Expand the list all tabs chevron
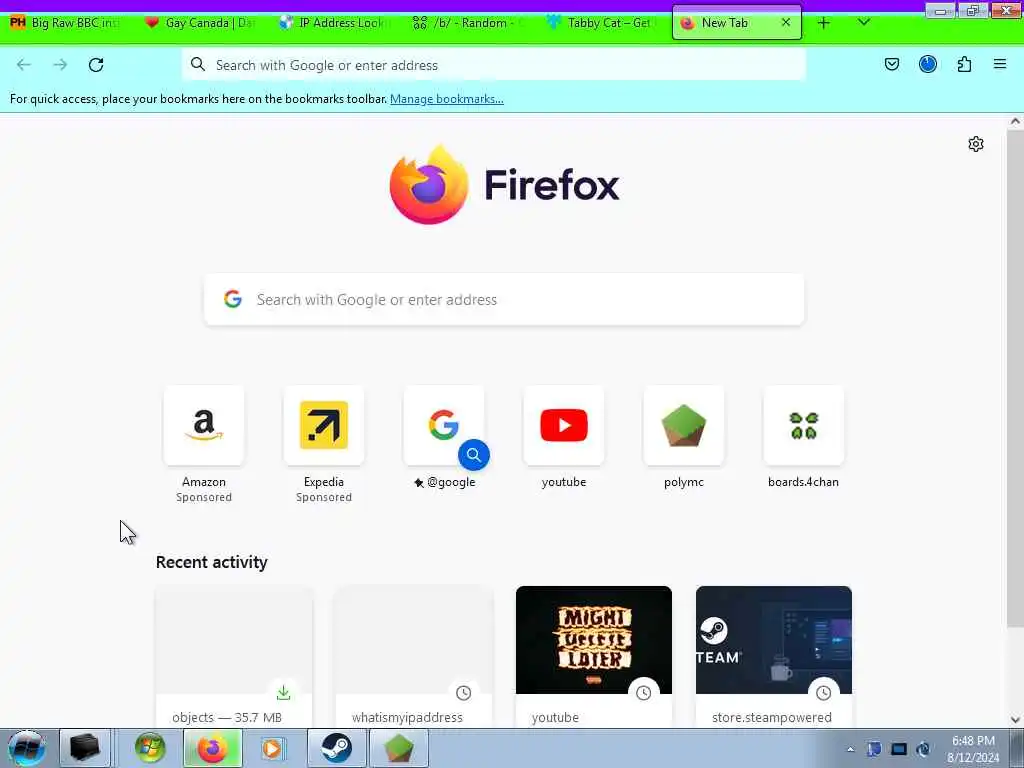The width and height of the screenshot is (1024, 768). pos(863,22)
